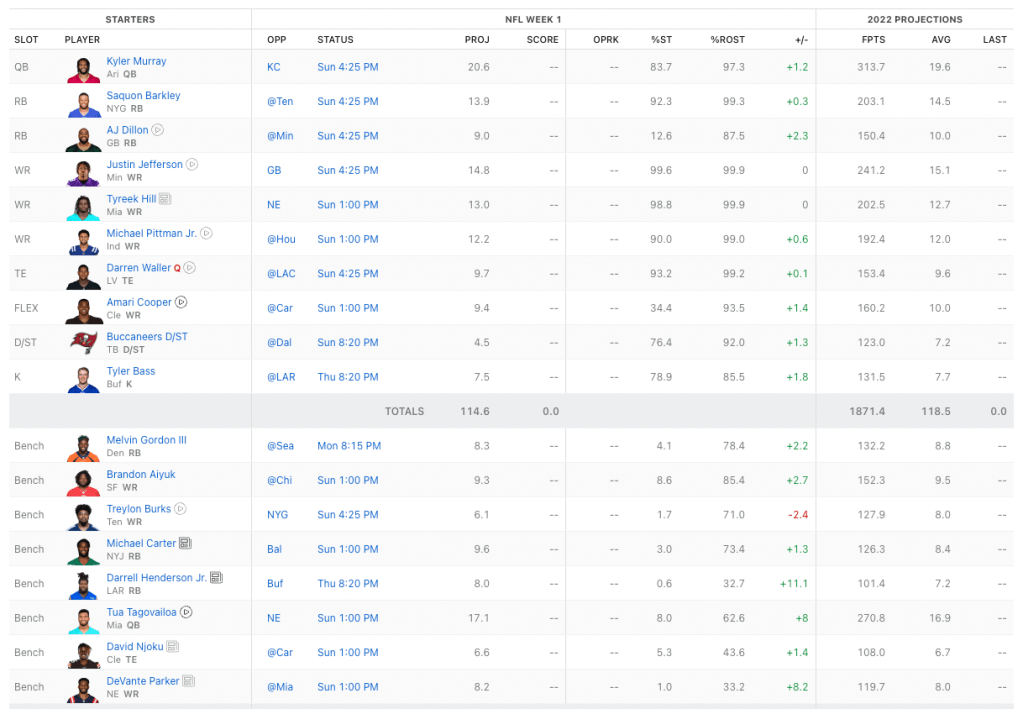The image size is (1023, 709).
Task: Play Amari Cooper's video clip icon
Action: coord(181,302)
